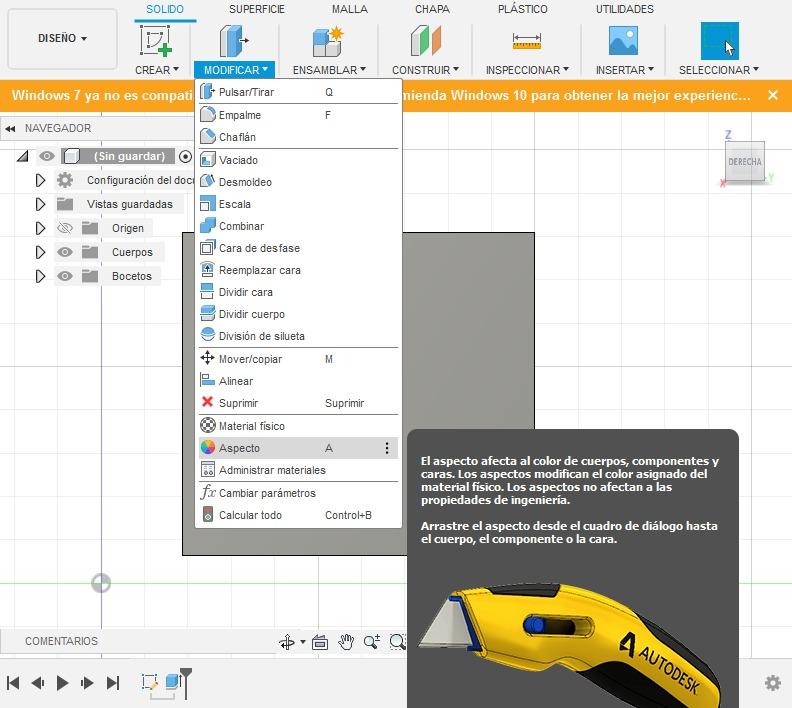Select Vaciado shell command
Viewport: 792px width, 708px height.
(298, 160)
